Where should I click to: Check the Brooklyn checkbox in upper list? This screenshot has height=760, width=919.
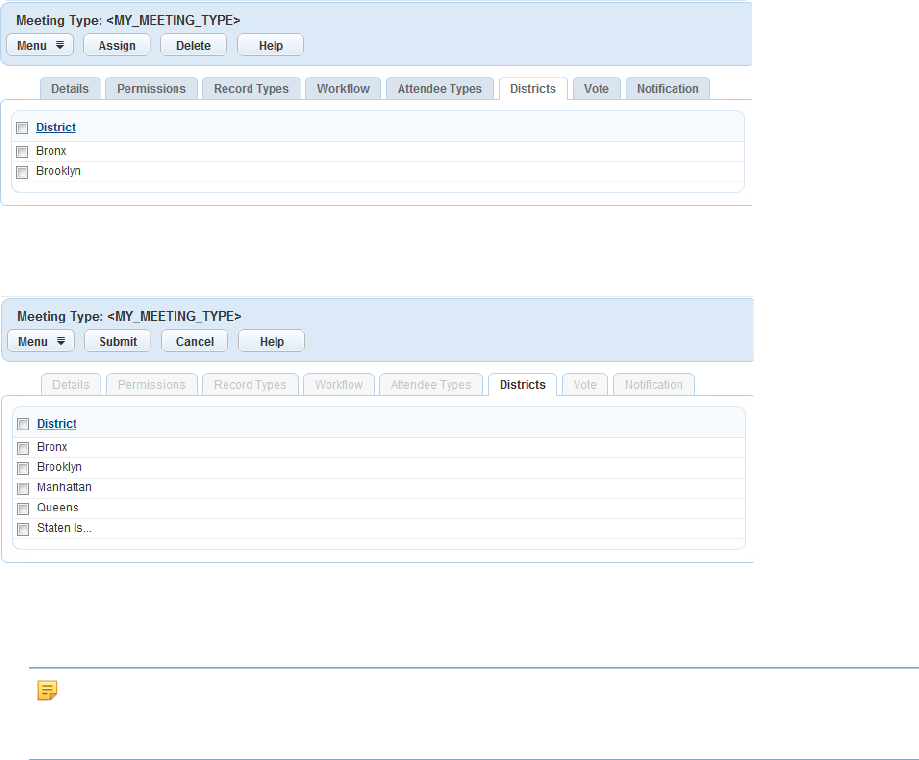pos(22,172)
